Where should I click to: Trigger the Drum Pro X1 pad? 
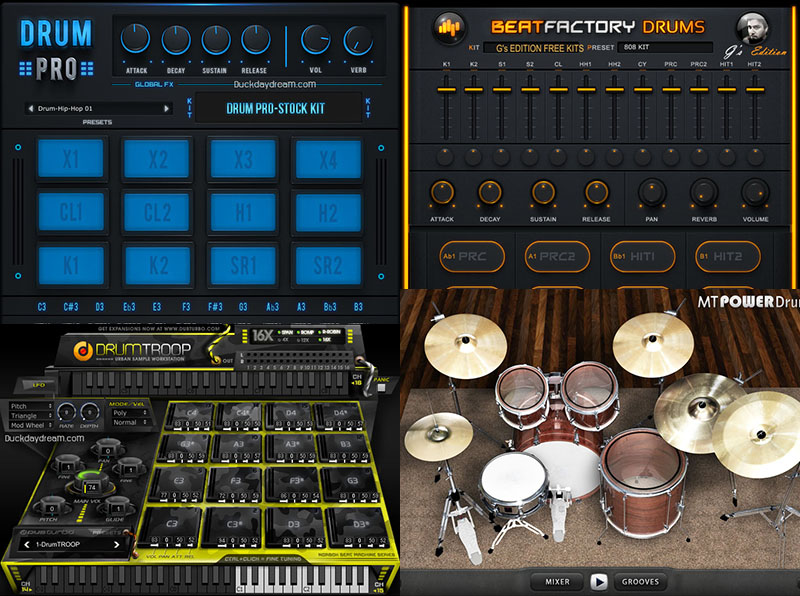click(x=71, y=159)
